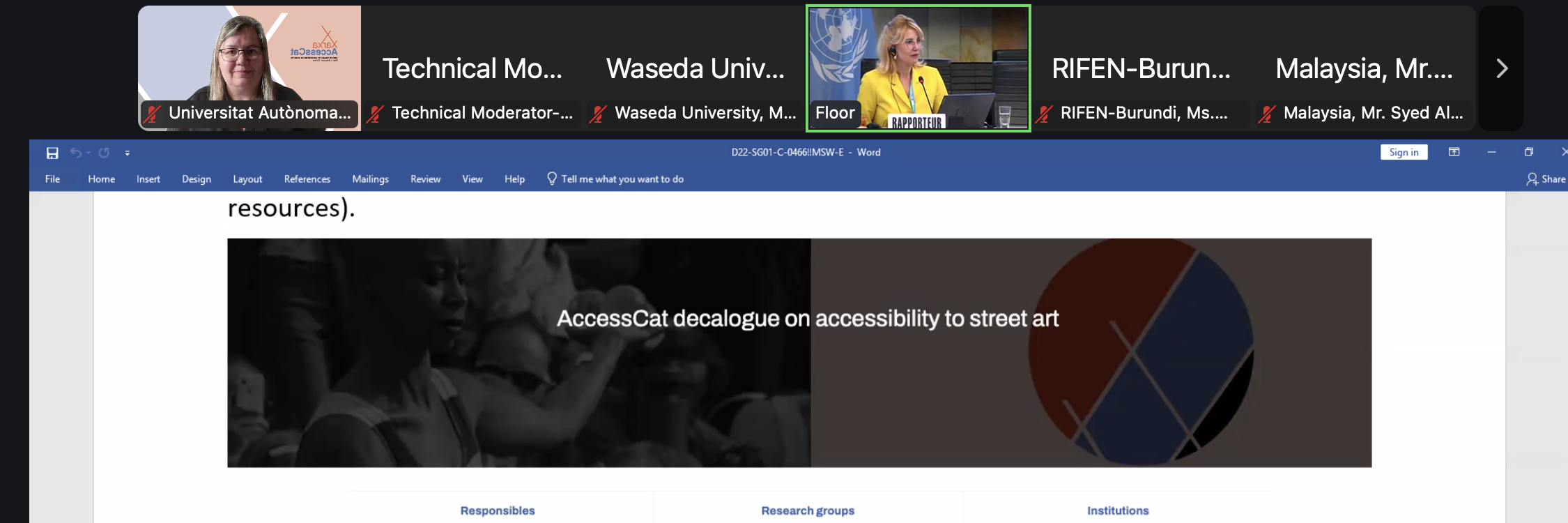Click the lightbulb Tell me icon
Screen dimensions: 1568x523
[x=552, y=179]
